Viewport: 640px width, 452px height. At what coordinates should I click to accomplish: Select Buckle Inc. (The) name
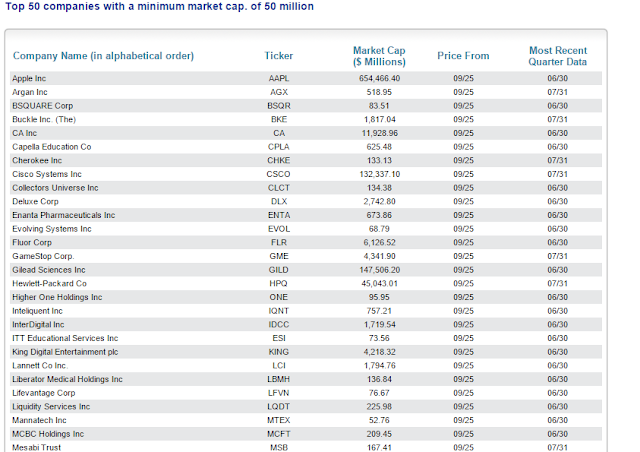point(44,120)
